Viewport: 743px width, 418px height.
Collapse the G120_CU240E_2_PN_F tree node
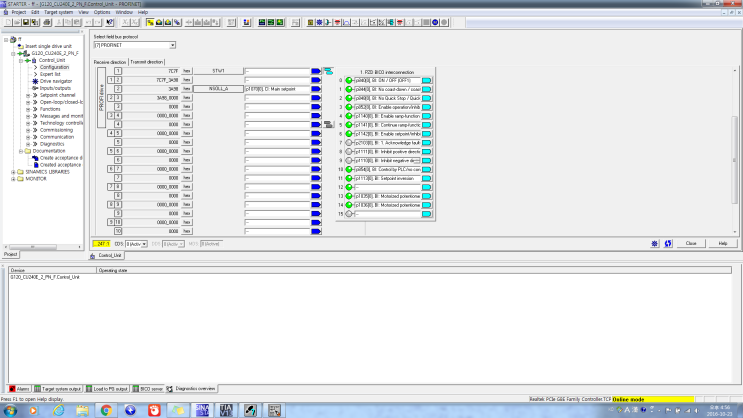click(x=13, y=54)
